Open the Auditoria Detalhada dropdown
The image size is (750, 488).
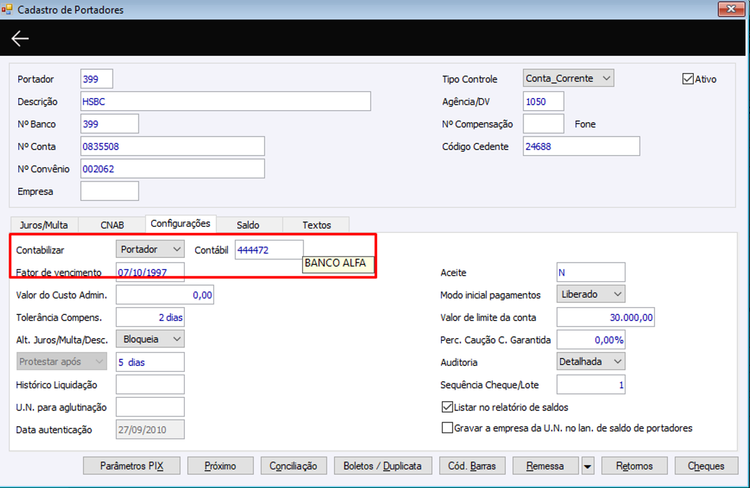(591, 362)
